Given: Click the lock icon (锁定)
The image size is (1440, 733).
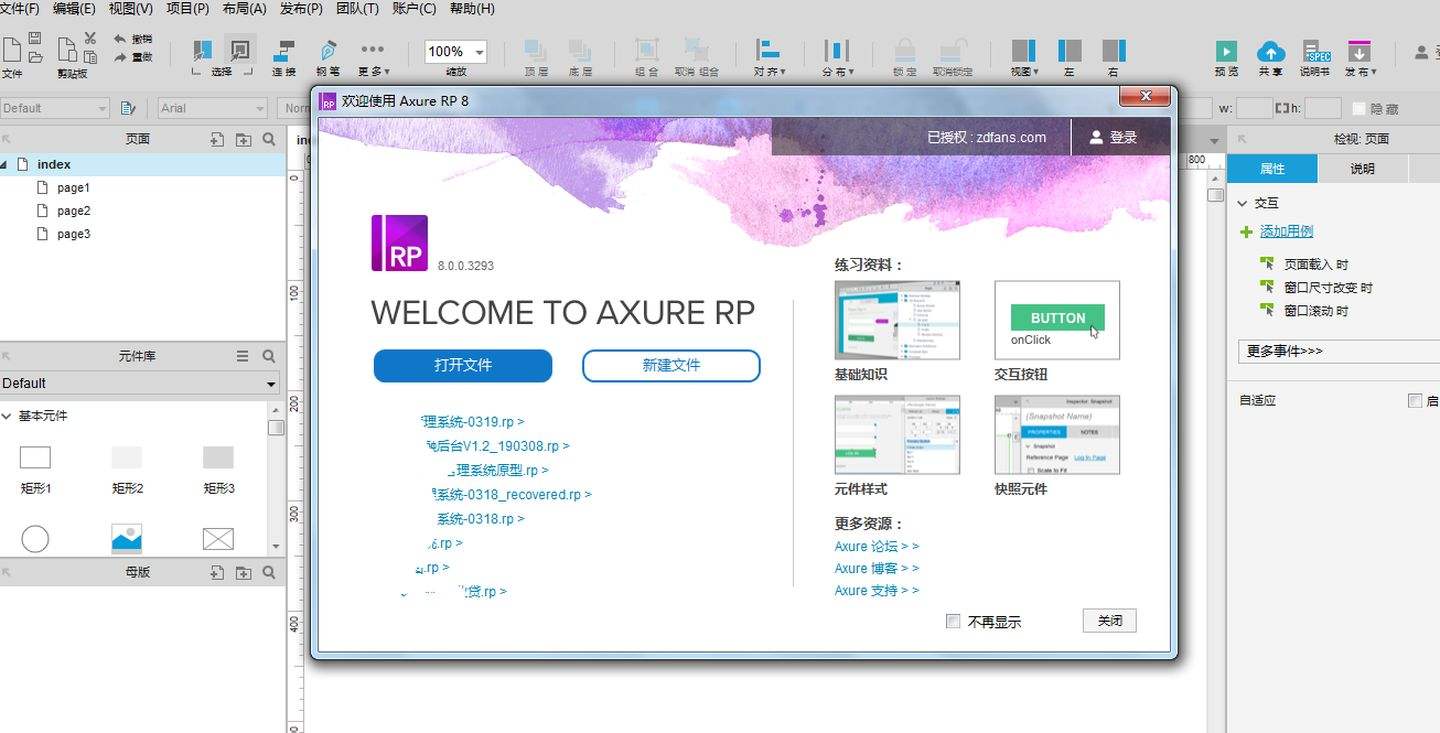Looking at the screenshot, I should [x=904, y=50].
